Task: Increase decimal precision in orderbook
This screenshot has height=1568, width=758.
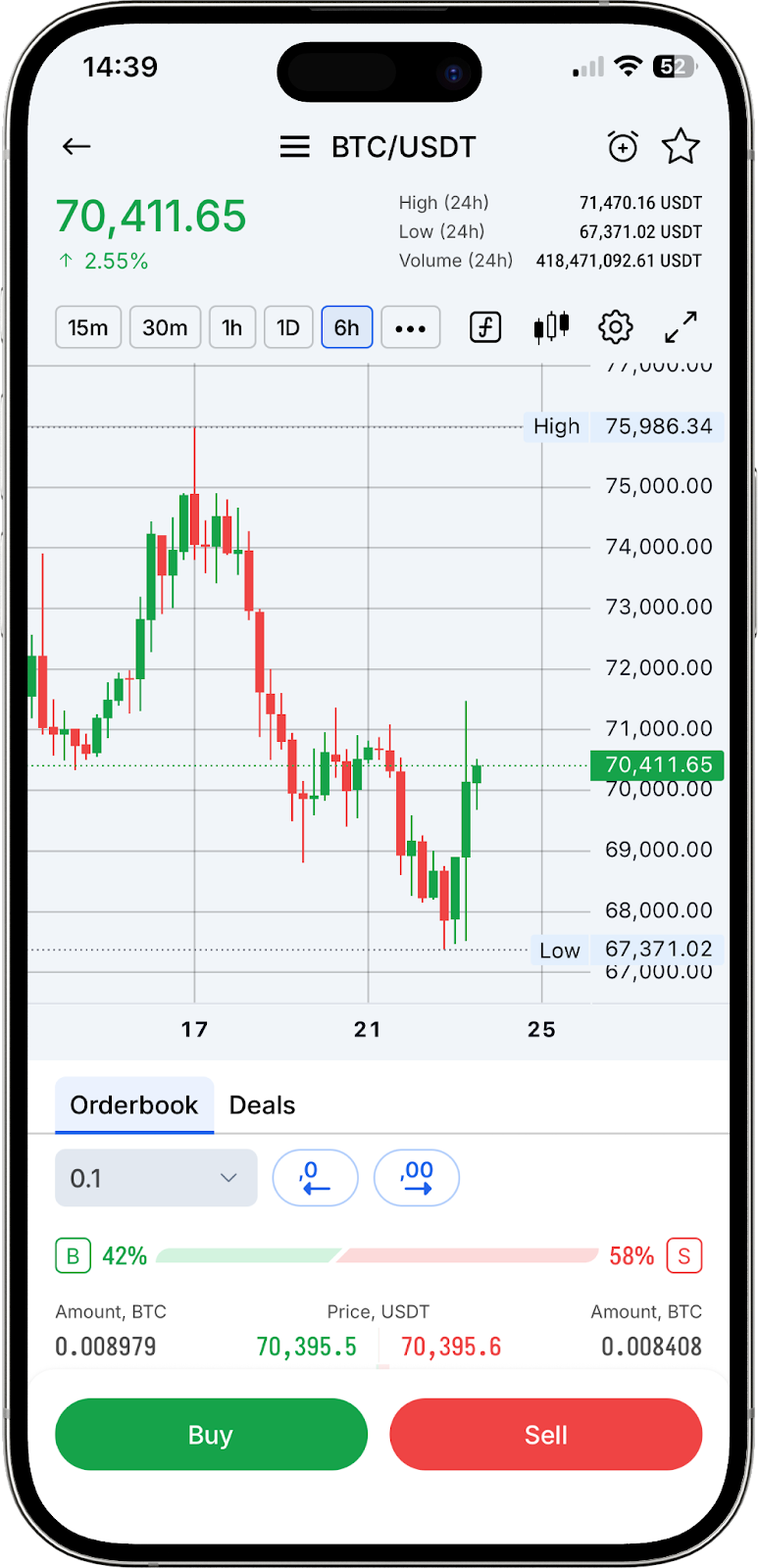Action: tap(417, 1178)
